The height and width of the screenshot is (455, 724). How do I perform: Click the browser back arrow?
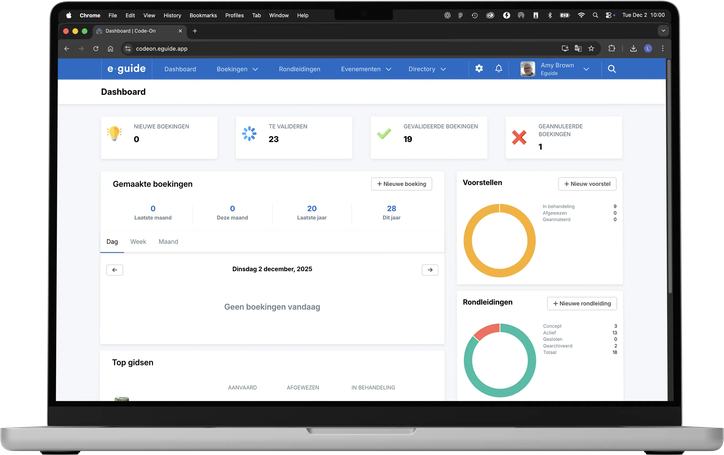click(x=67, y=49)
